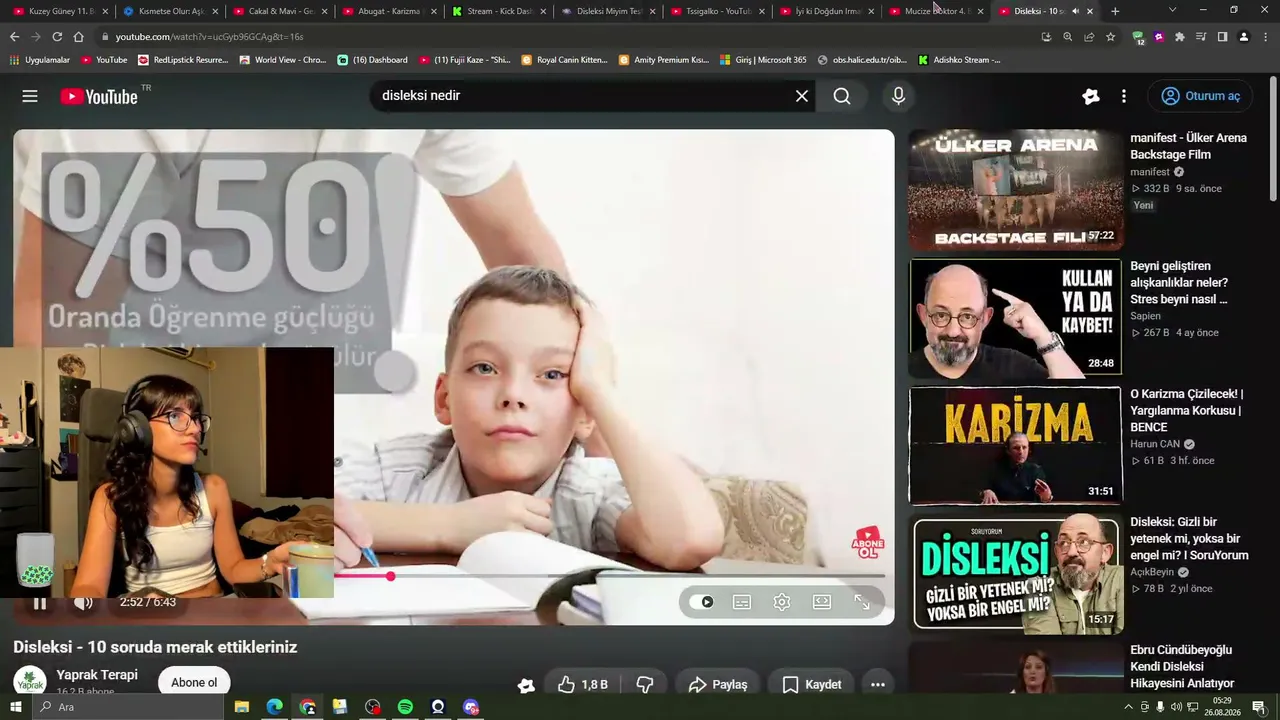Mute the active Disleksi tab audio icon
The width and height of the screenshot is (1280, 720).
pos(1075,11)
